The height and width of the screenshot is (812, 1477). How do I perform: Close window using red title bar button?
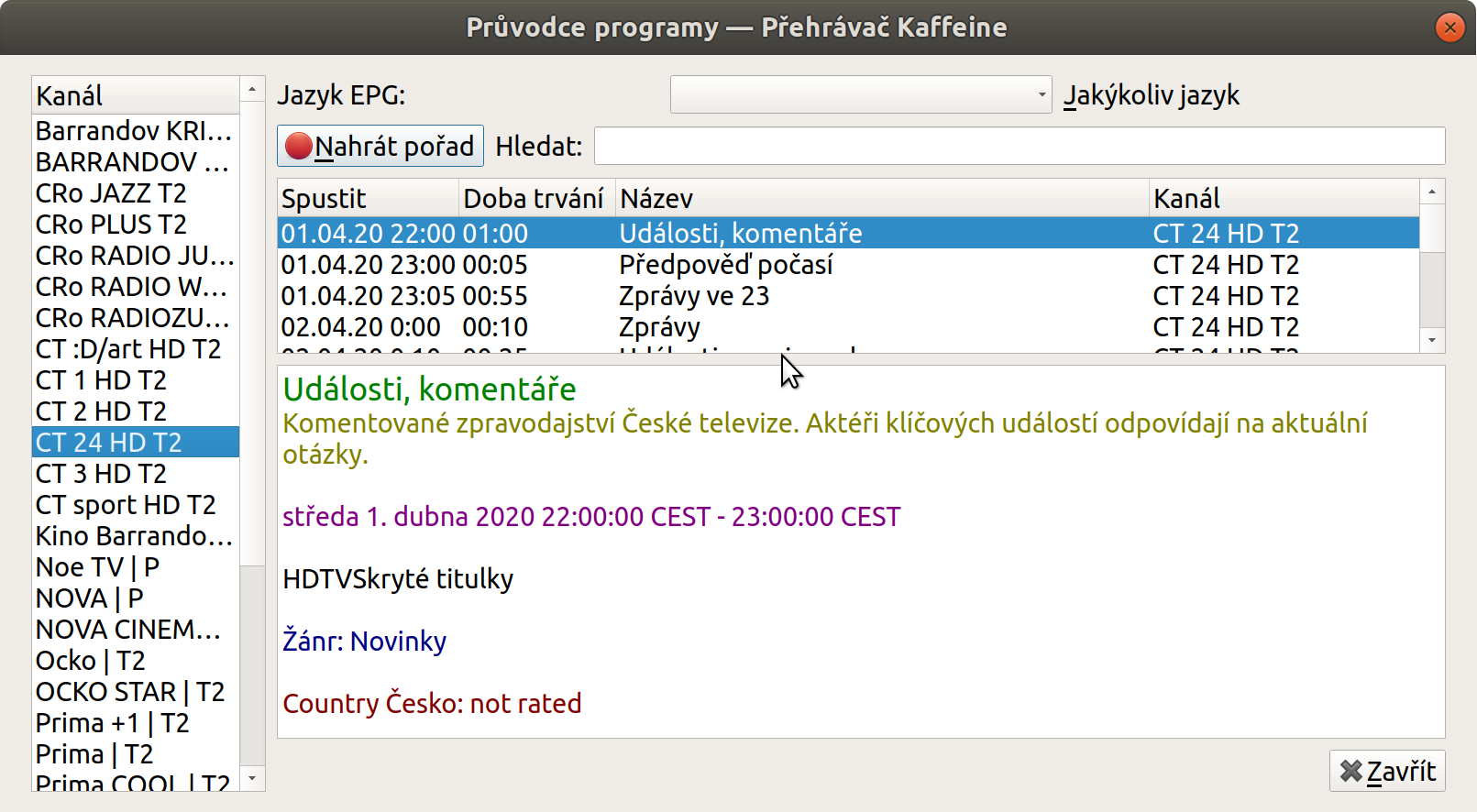tap(1449, 27)
